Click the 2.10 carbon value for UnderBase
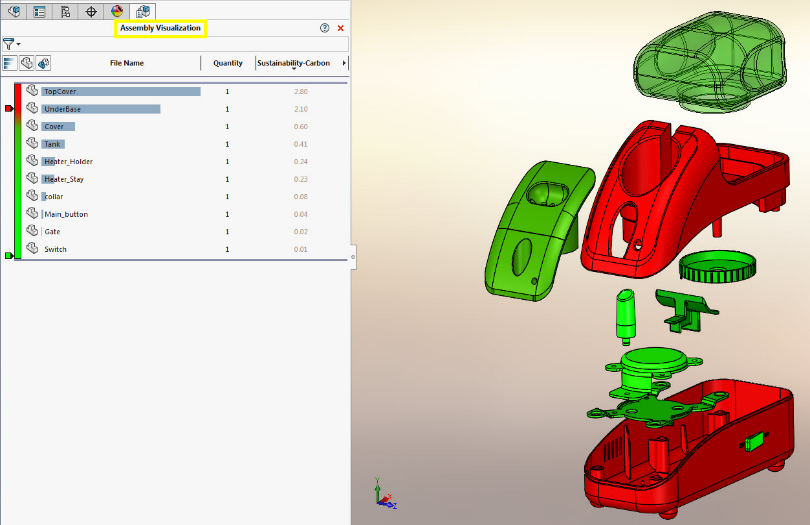This screenshot has height=525, width=810. tap(301, 109)
